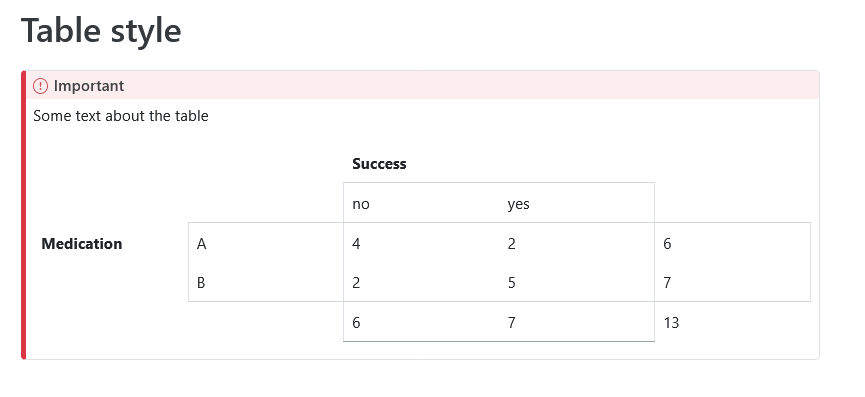The height and width of the screenshot is (397, 865).
Task: Select the 'Some text about the table' paragraph
Action: coord(121,116)
